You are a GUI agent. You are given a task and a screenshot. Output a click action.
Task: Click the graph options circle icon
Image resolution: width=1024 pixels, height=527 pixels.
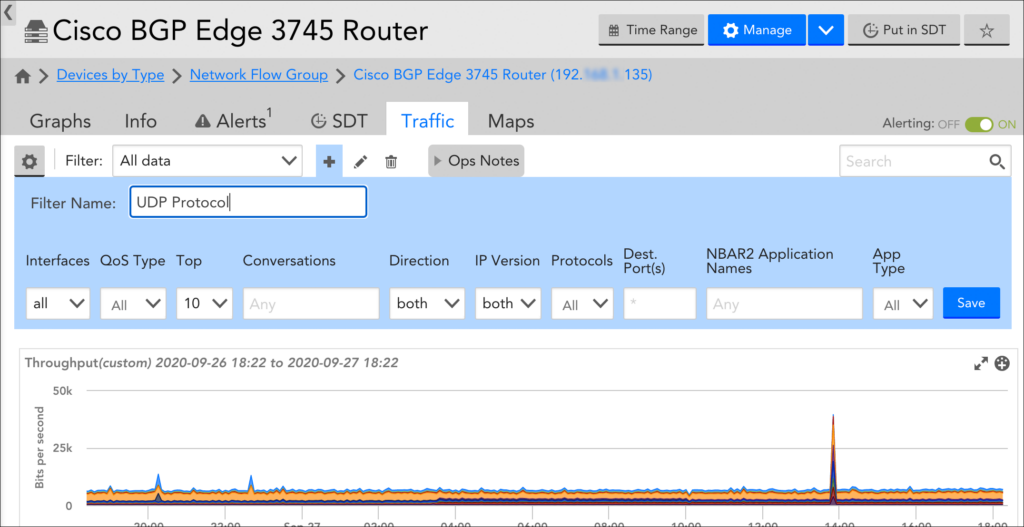1002,364
